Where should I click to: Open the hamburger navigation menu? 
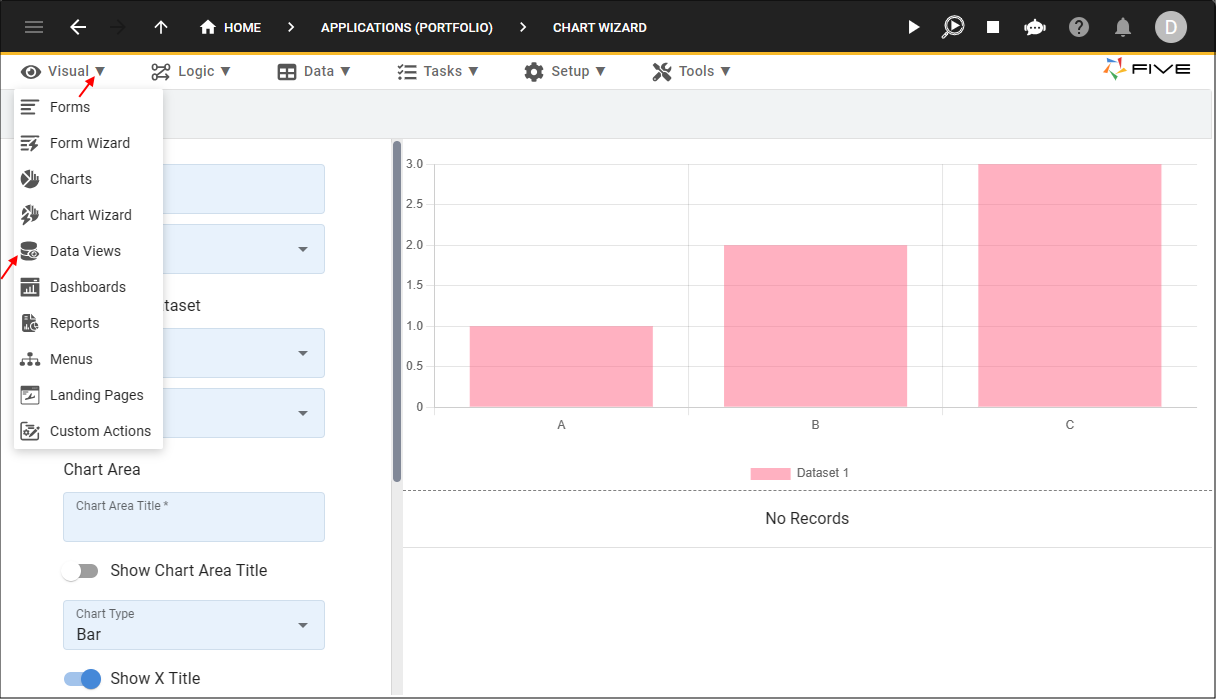click(x=34, y=27)
